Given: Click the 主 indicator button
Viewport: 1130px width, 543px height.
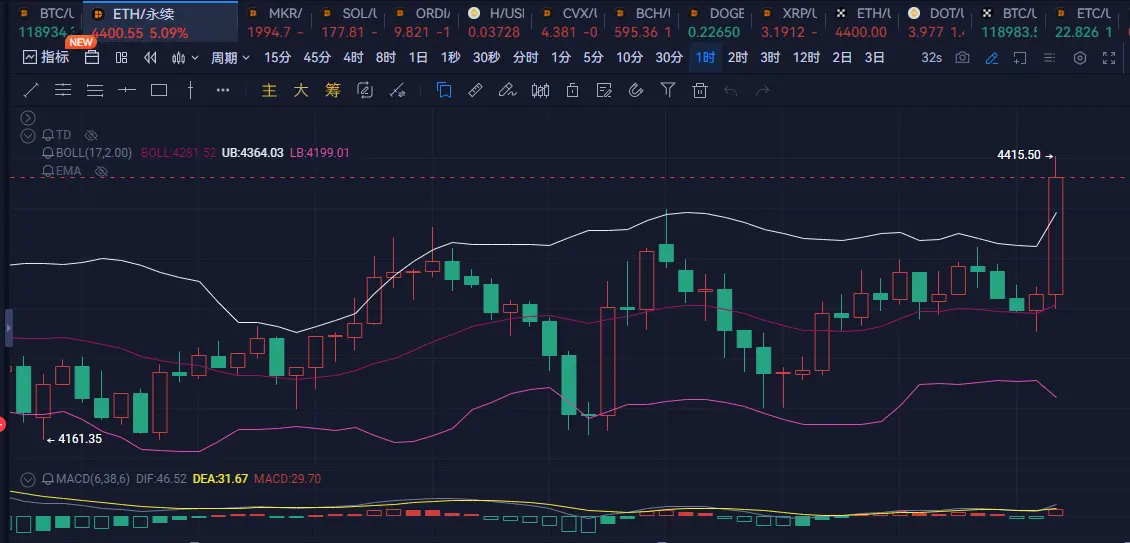Looking at the screenshot, I should tap(269, 90).
